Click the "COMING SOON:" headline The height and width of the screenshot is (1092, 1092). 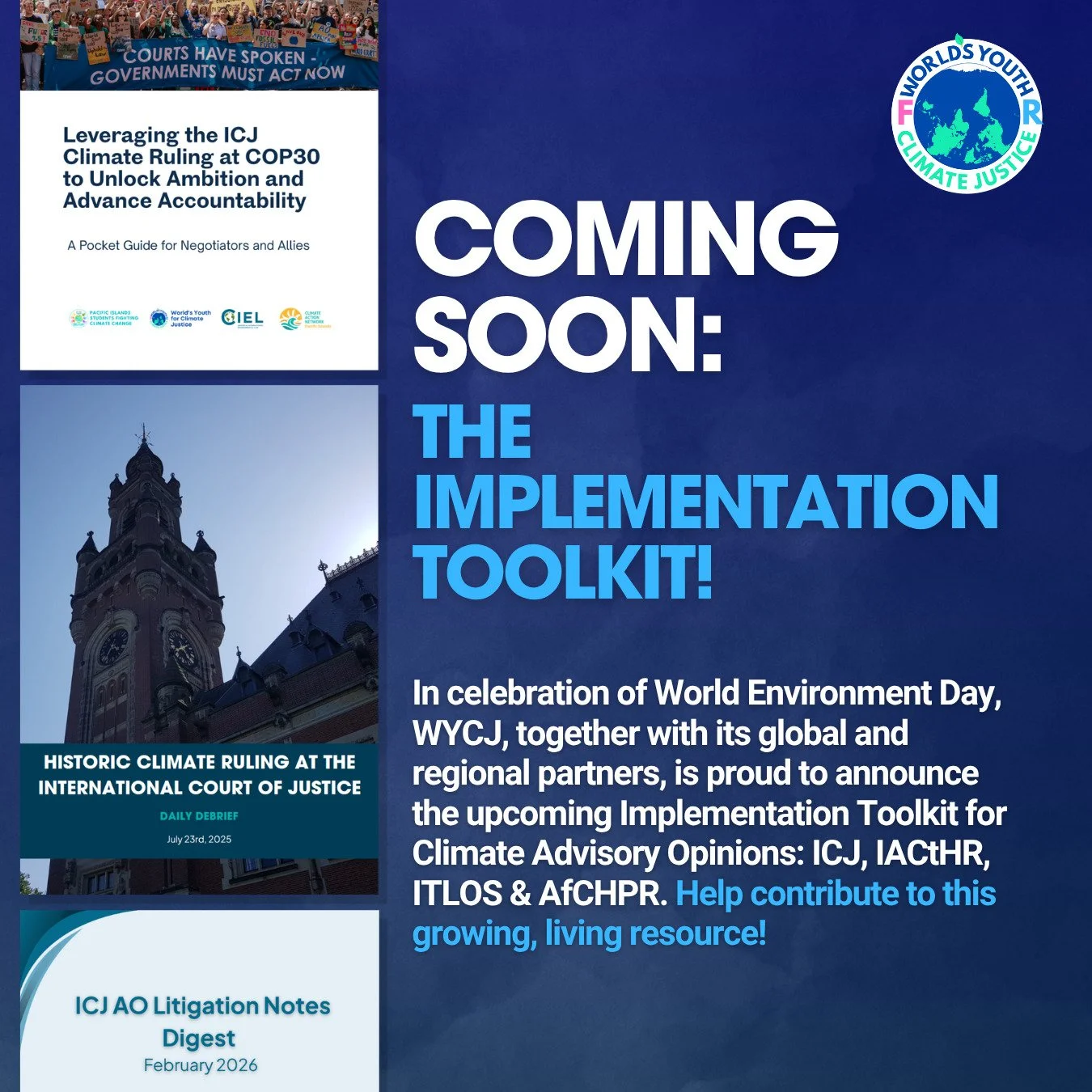point(625,285)
